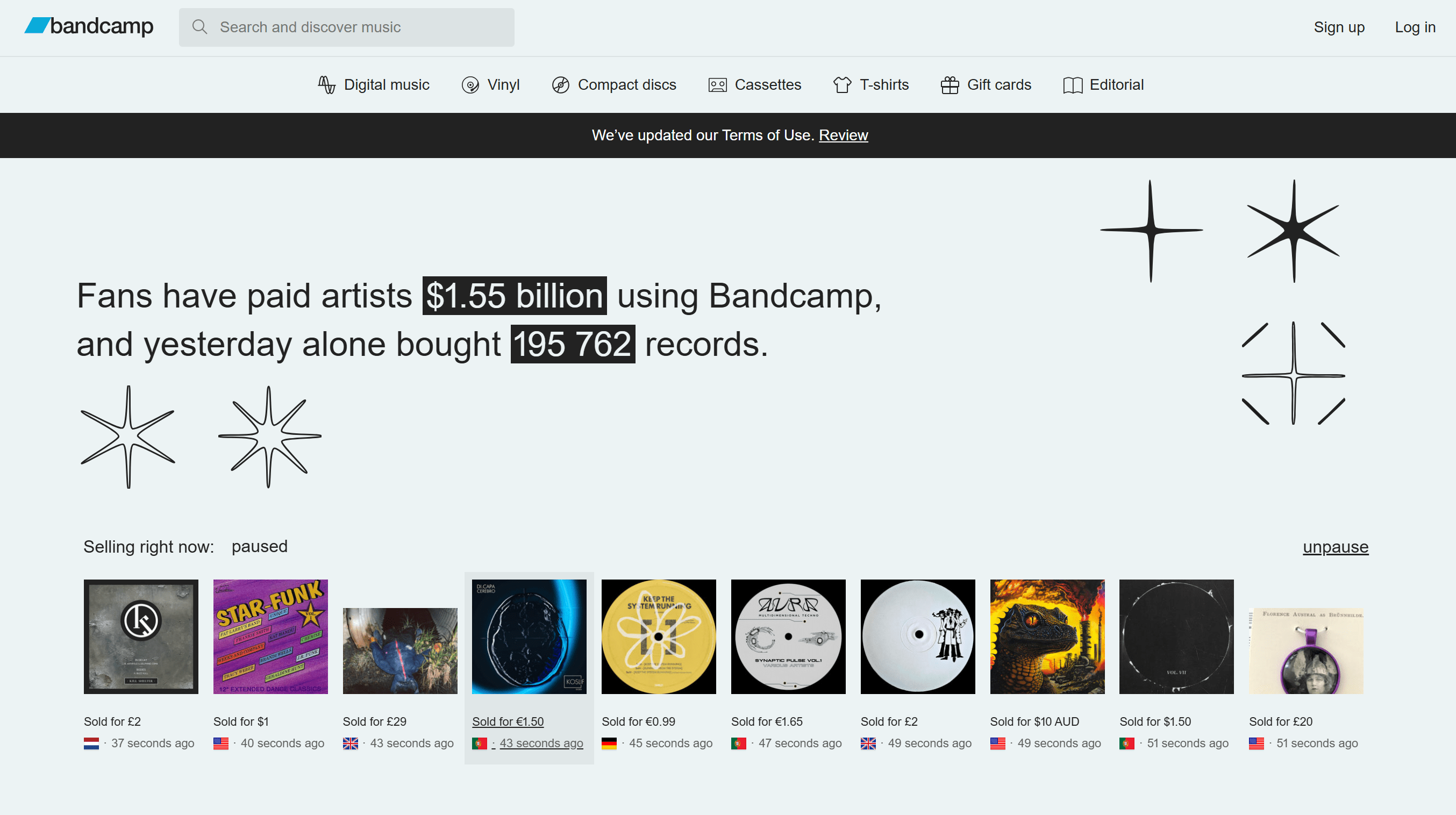Click the Bandcamp logo
The height and width of the screenshot is (815, 1456).
(89, 26)
